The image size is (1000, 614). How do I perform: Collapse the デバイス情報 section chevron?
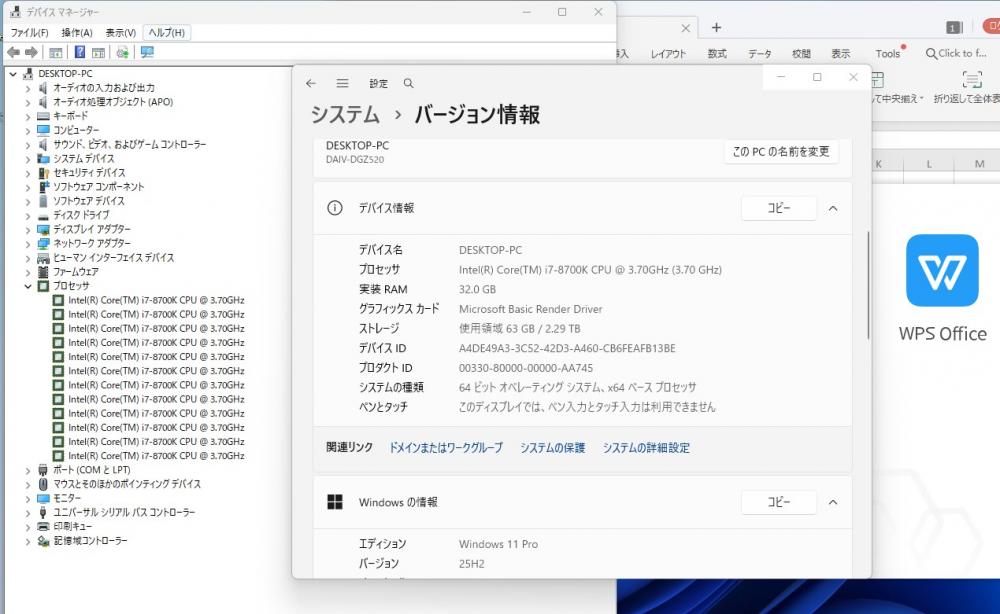[833, 208]
